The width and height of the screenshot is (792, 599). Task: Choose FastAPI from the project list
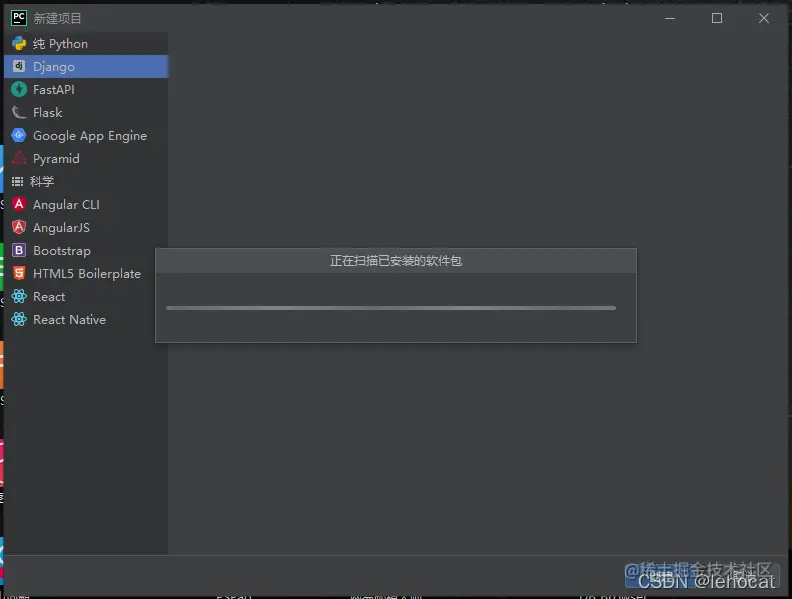point(86,89)
